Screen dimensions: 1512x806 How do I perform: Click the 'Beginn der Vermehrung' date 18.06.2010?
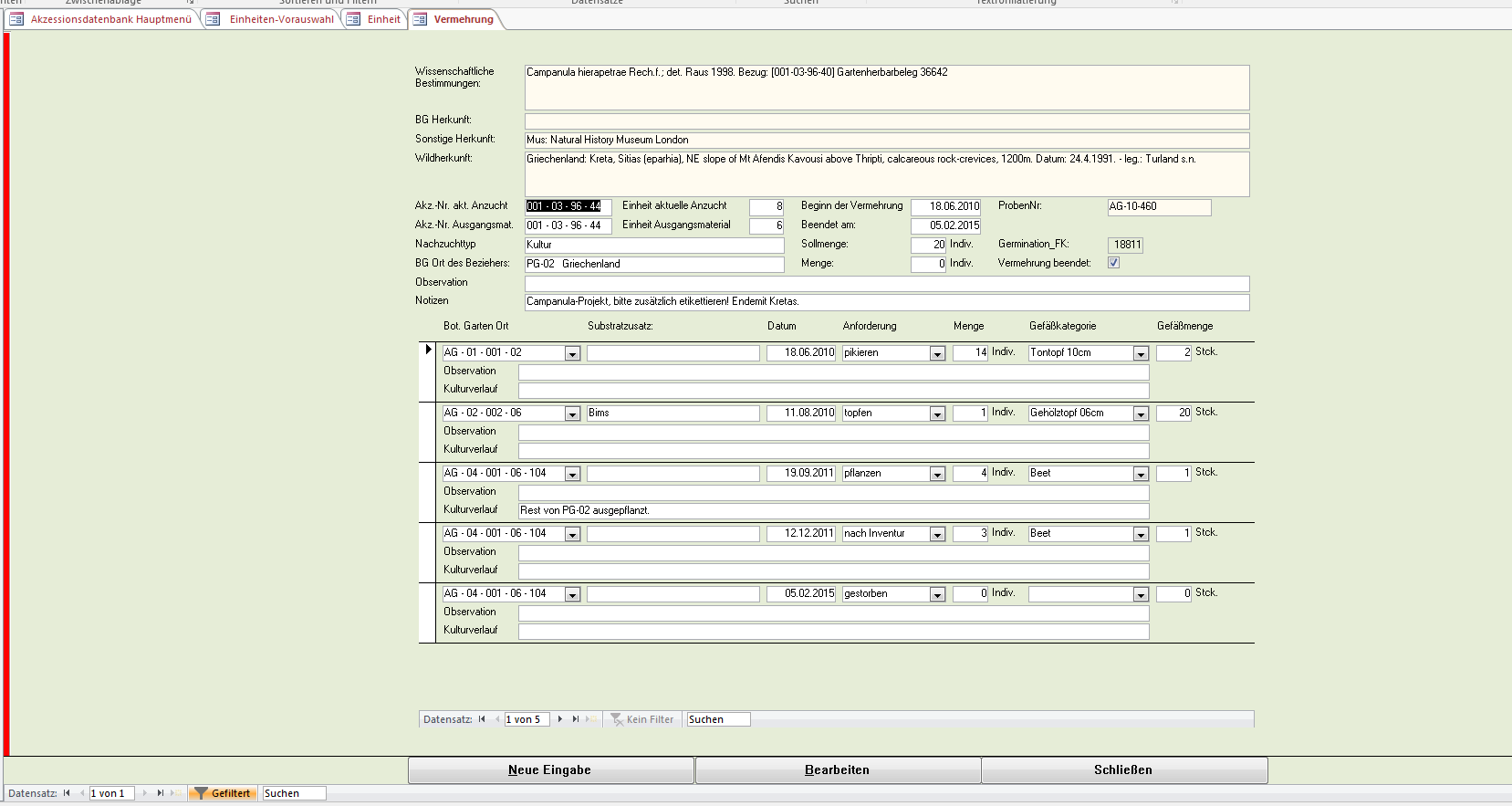coord(945,207)
